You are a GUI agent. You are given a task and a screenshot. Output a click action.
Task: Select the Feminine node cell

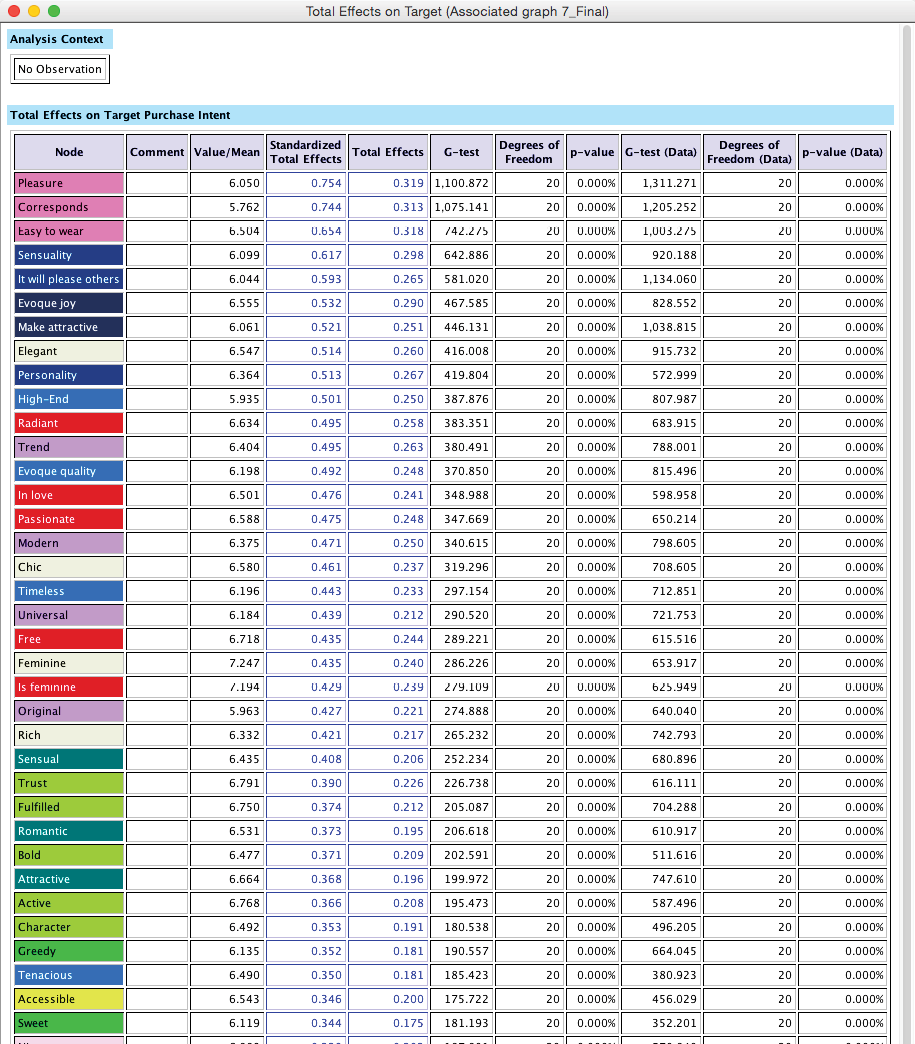tap(69, 662)
